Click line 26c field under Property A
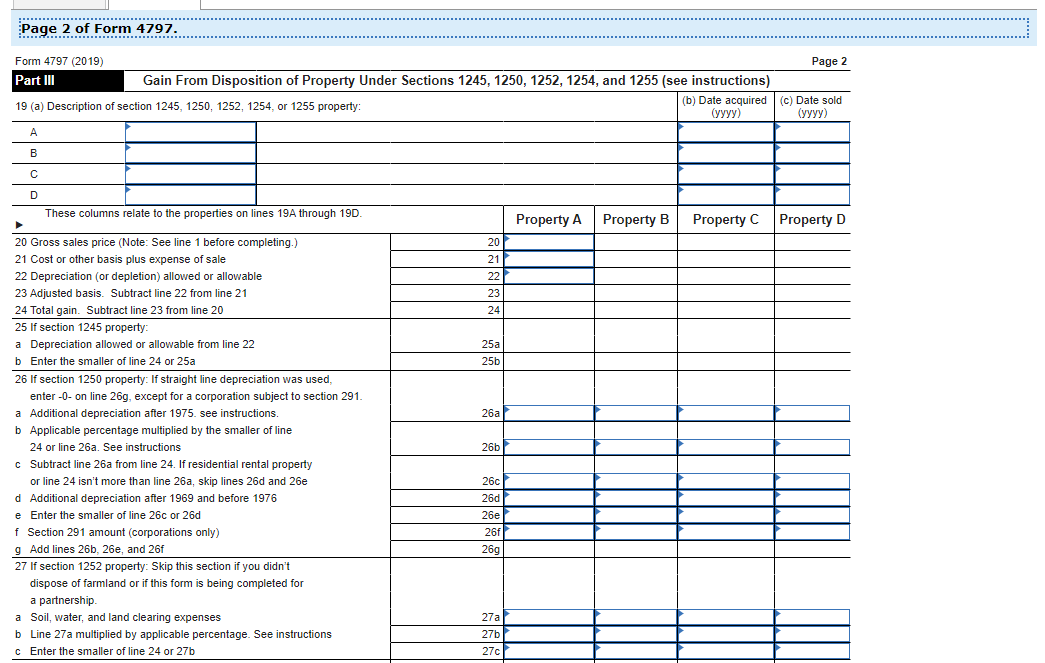This screenshot has height=663, width=1045. click(549, 481)
